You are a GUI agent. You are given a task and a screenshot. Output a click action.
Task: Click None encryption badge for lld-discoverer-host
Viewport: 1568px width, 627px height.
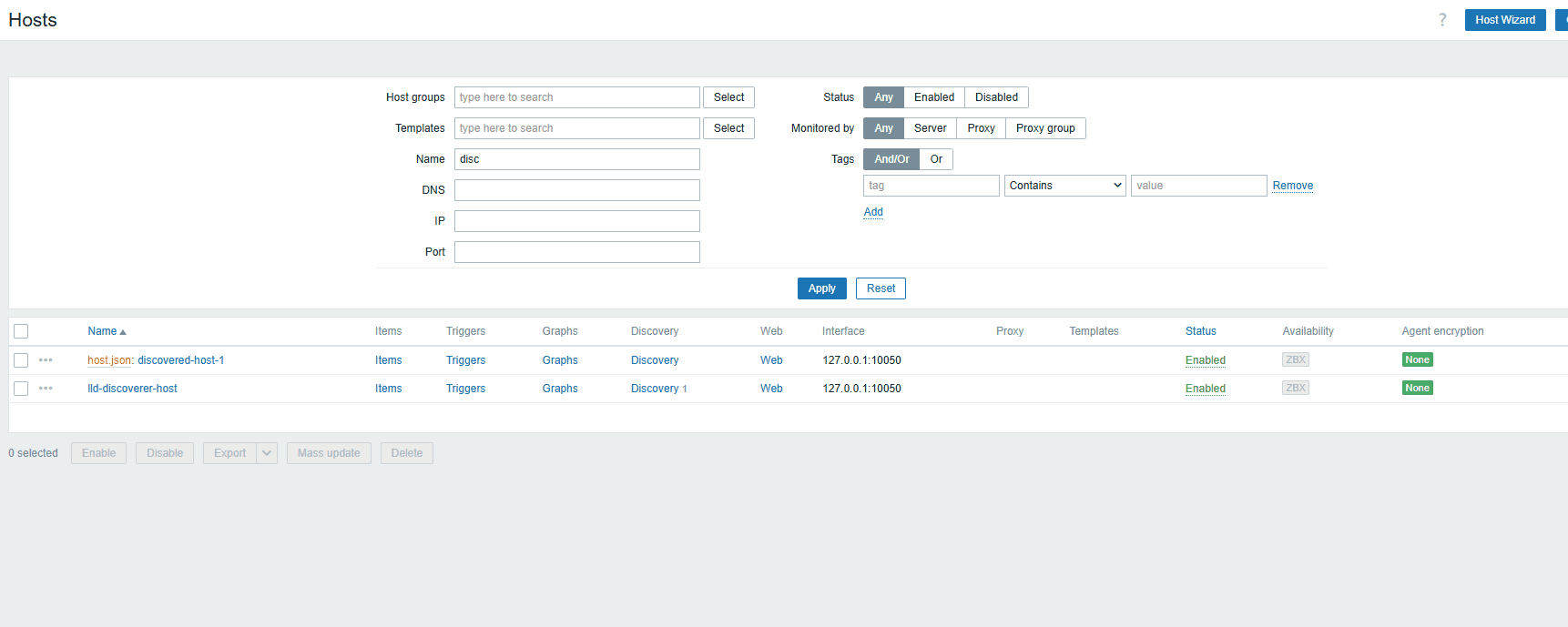1417,389
